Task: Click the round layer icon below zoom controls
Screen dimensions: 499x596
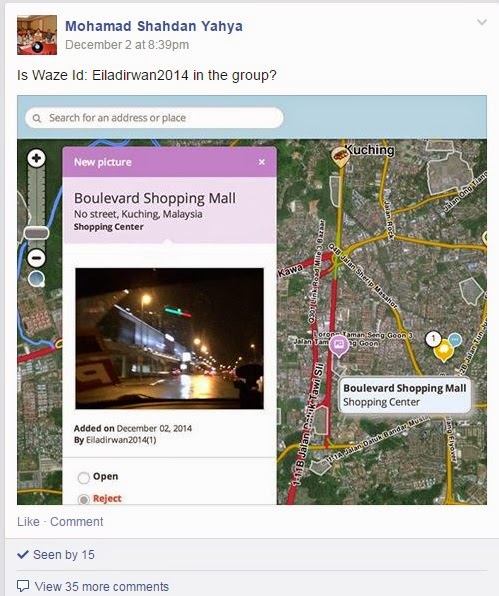Action: coord(36,279)
